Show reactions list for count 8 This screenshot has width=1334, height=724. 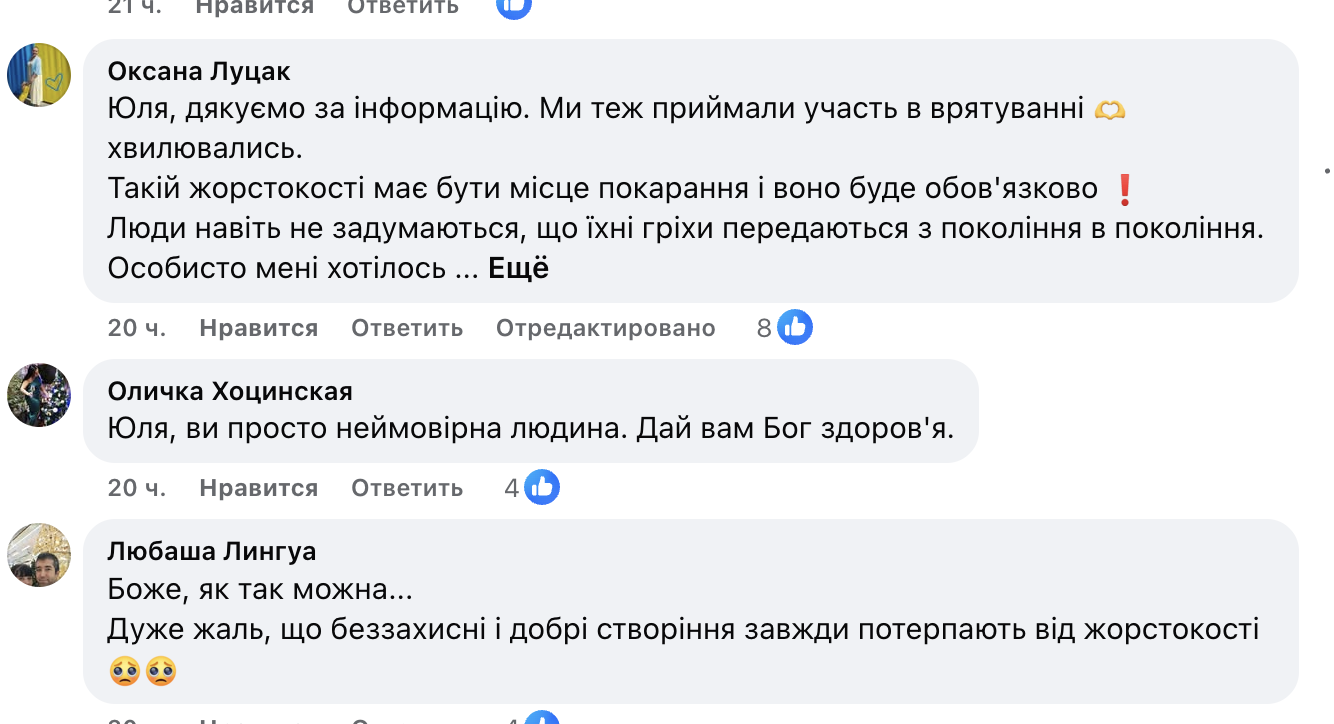click(765, 328)
